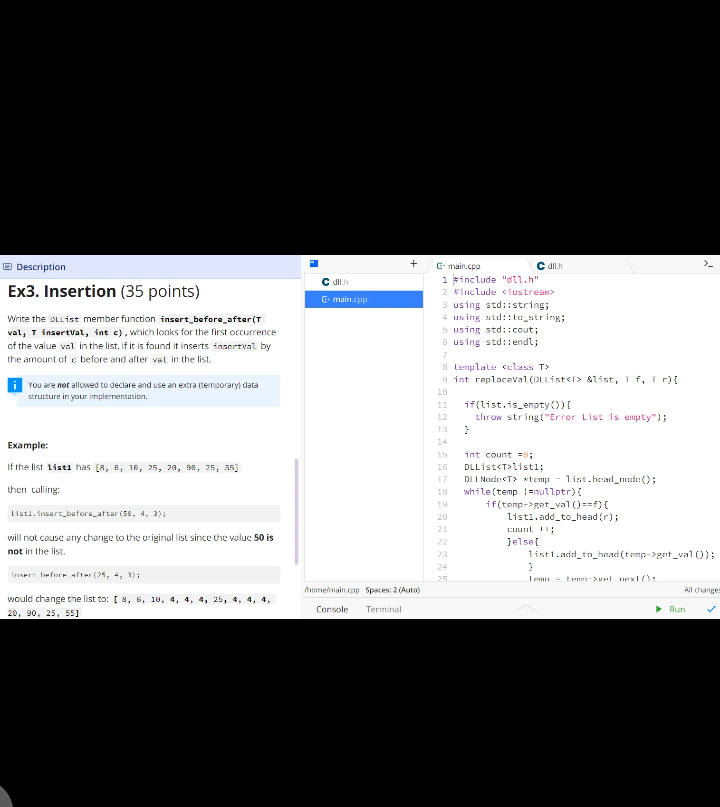The width and height of the screenshot is (720, 807).
Task: Add a new file with plus icon
Action: point(413,264)
